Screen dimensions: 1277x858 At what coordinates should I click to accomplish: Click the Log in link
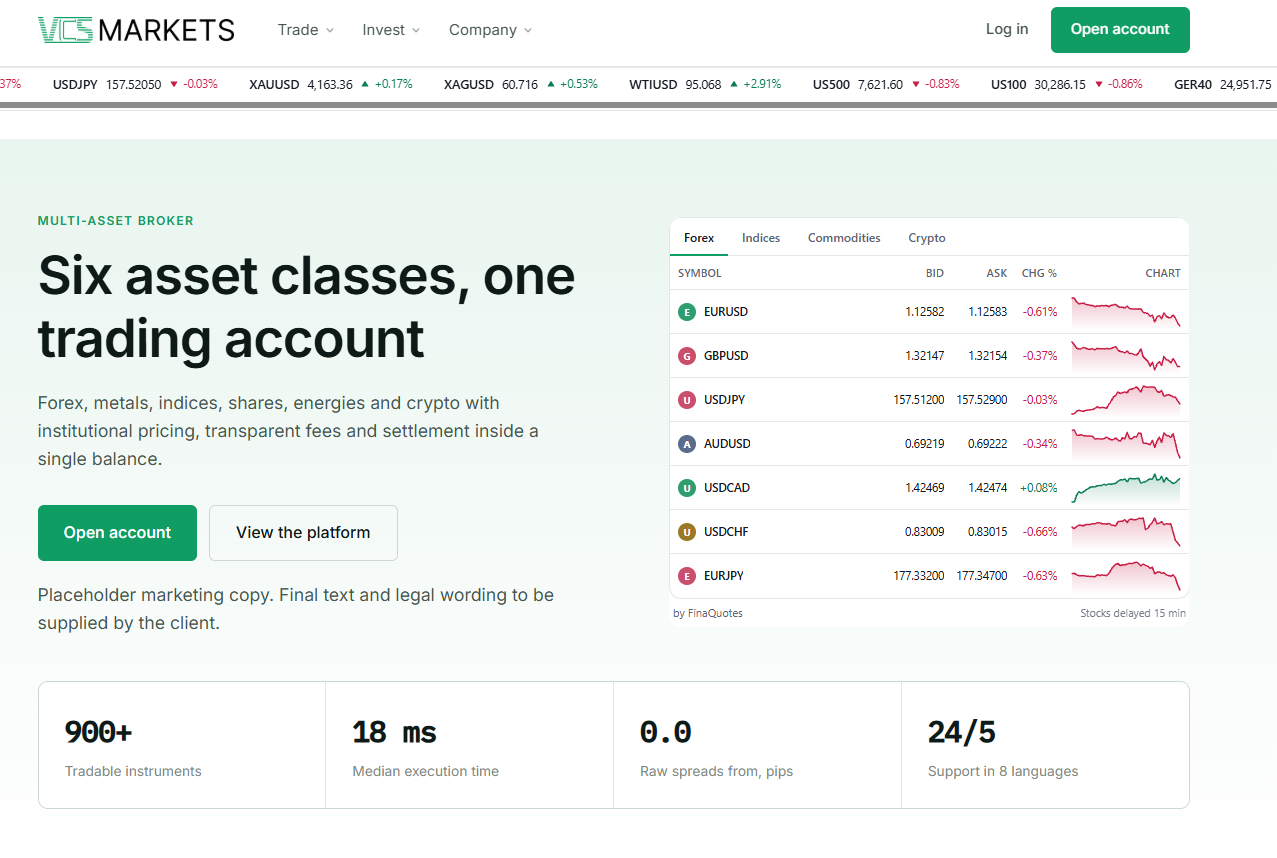pos(1007,29)
